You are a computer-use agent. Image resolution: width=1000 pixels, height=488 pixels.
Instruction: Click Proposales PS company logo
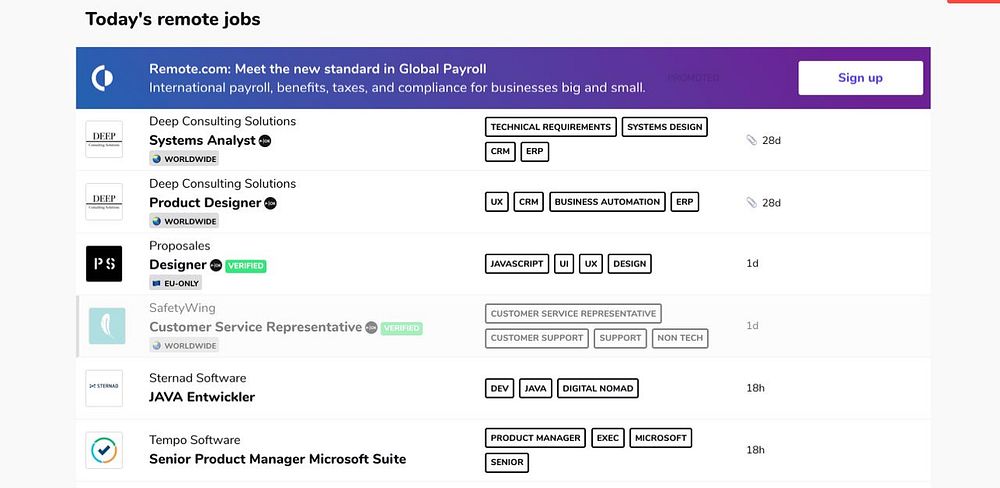104,264
